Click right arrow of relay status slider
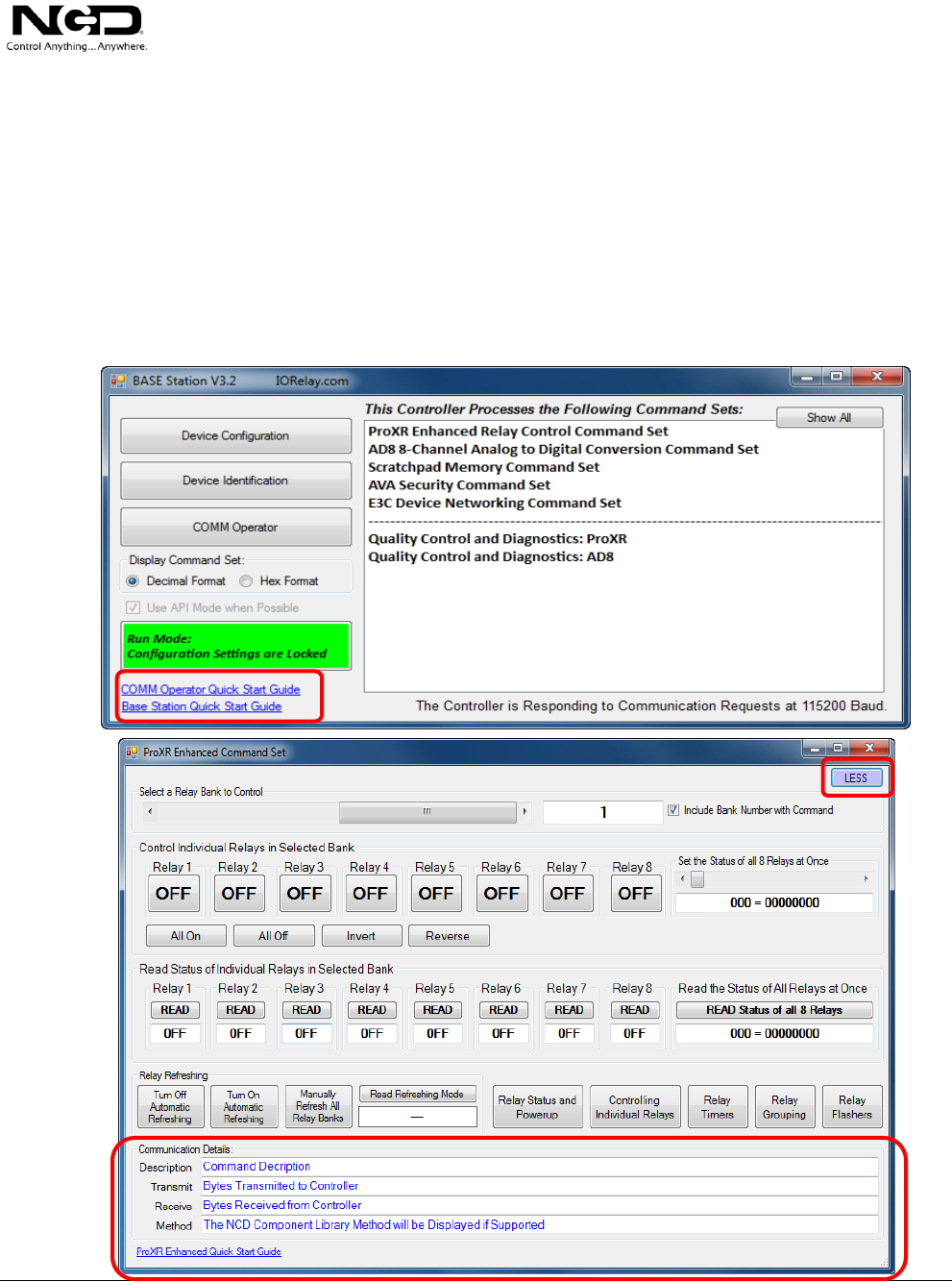 point(866,879)
